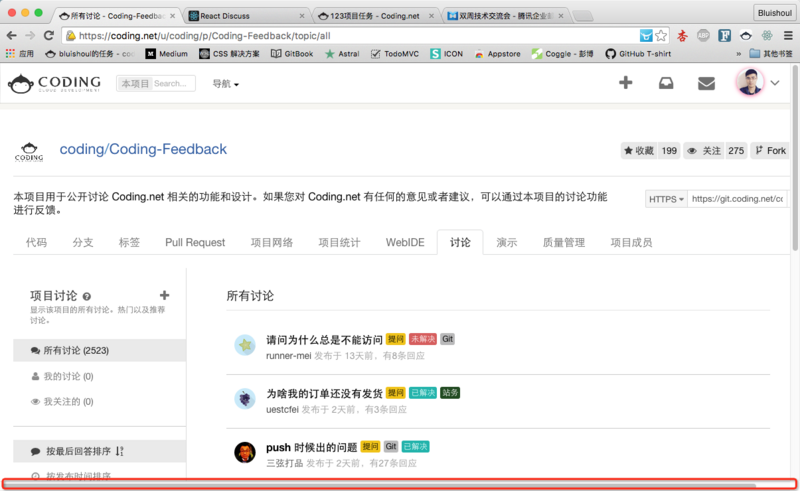Click the plus icon in top navigation
Screen dimensions: 800x491
pyautogui.click(x=626, y=83)
